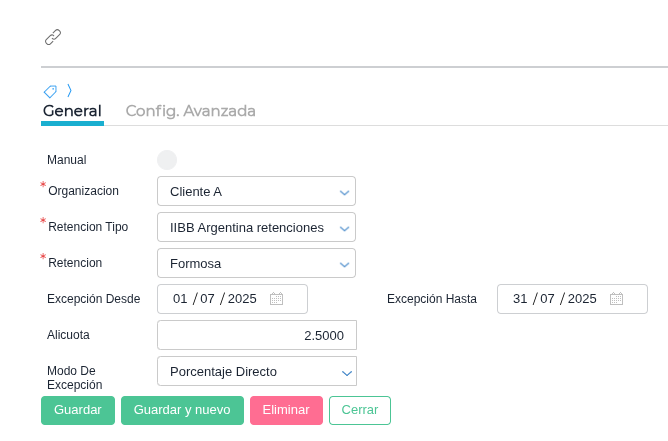Open calendar picker for Excepción Desde
Image resolution: width=668 pixels, height=441 pixels.
(x=277, y=299)
